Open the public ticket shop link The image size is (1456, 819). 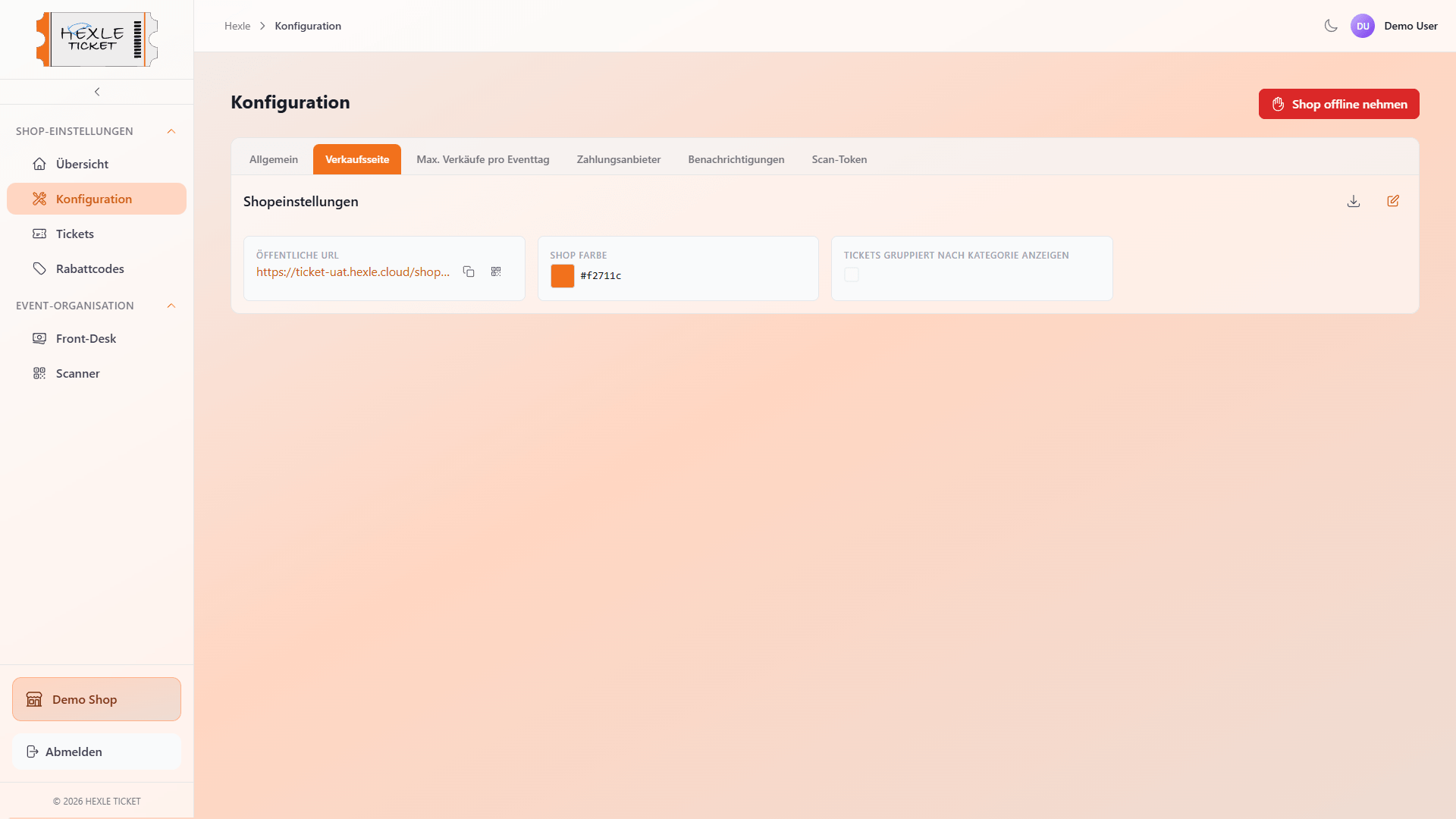(353, 271)
